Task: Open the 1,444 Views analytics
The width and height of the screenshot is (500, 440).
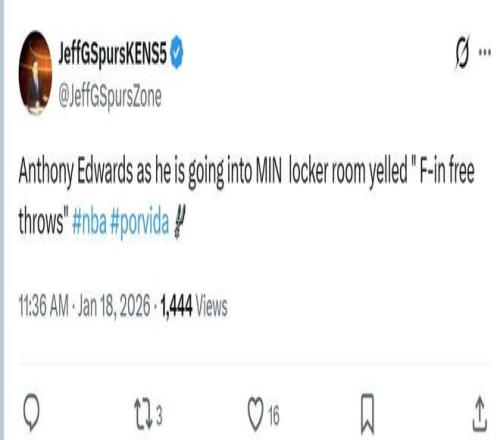Action: point(194,306)
